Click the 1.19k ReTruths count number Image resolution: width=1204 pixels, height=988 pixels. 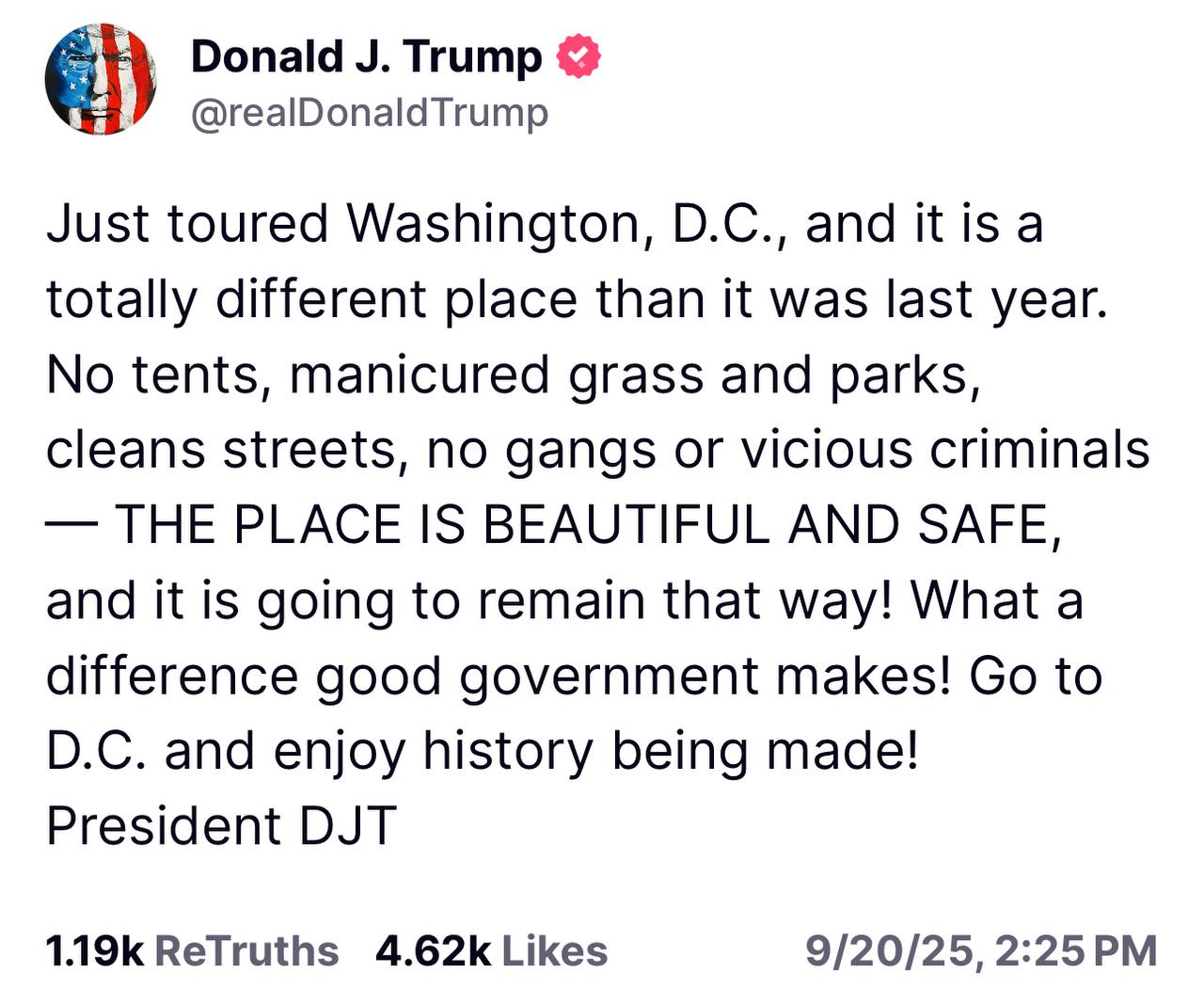94,951
